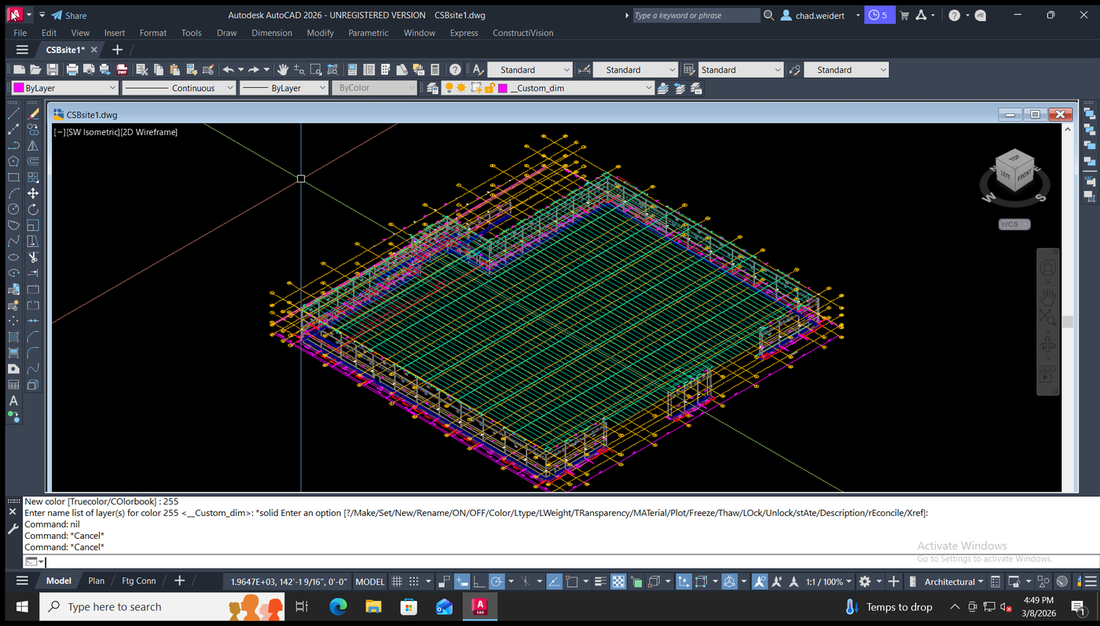Image resolution: width=1100 pixels, height=626 pixels.
Task: Switch to the Ftg Conn layout tab
Action: click(139, 581)
